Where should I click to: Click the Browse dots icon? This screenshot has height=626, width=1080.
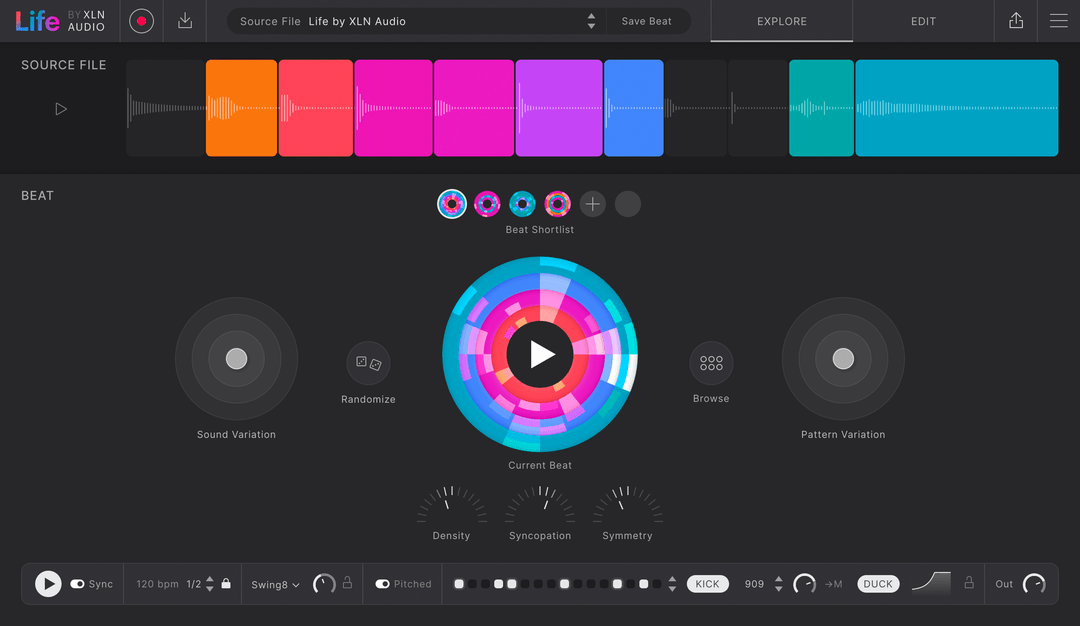[711, 363]
